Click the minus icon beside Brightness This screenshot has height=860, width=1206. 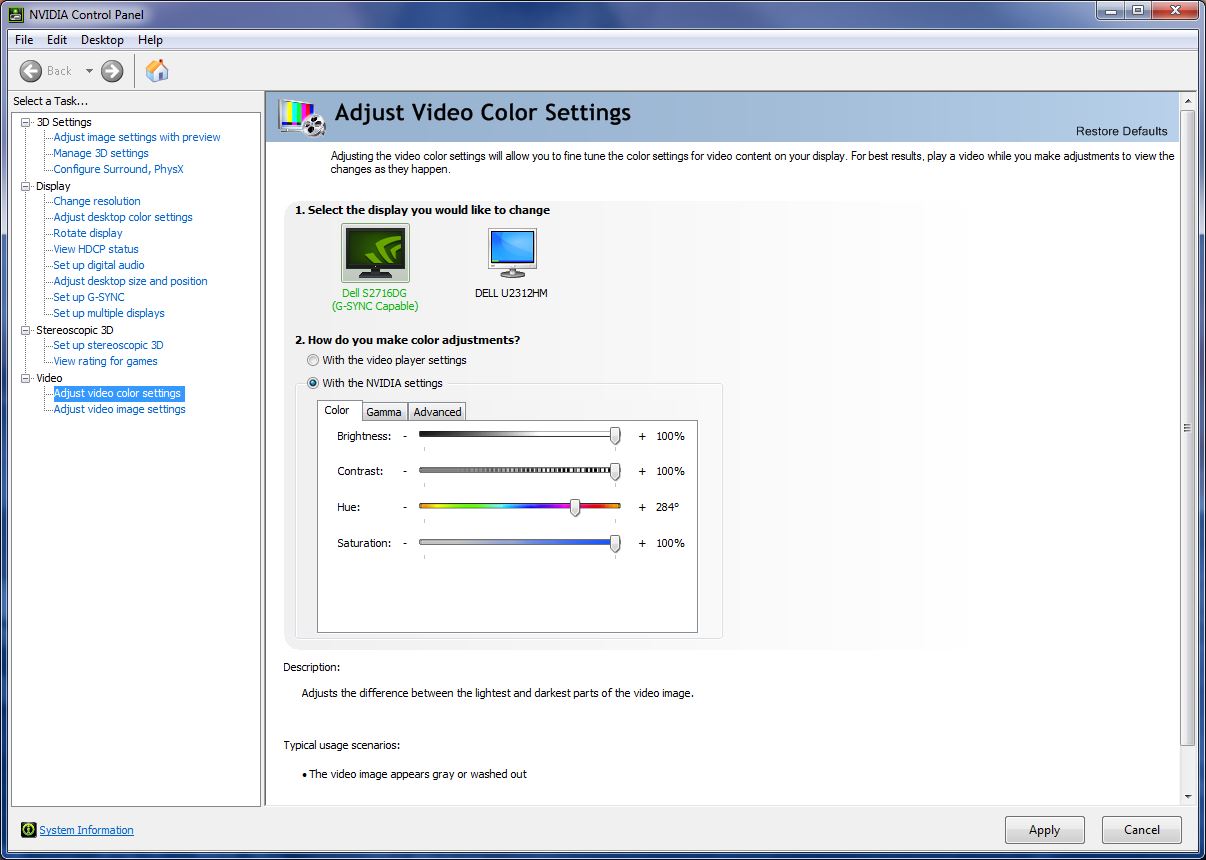[405, 436]
